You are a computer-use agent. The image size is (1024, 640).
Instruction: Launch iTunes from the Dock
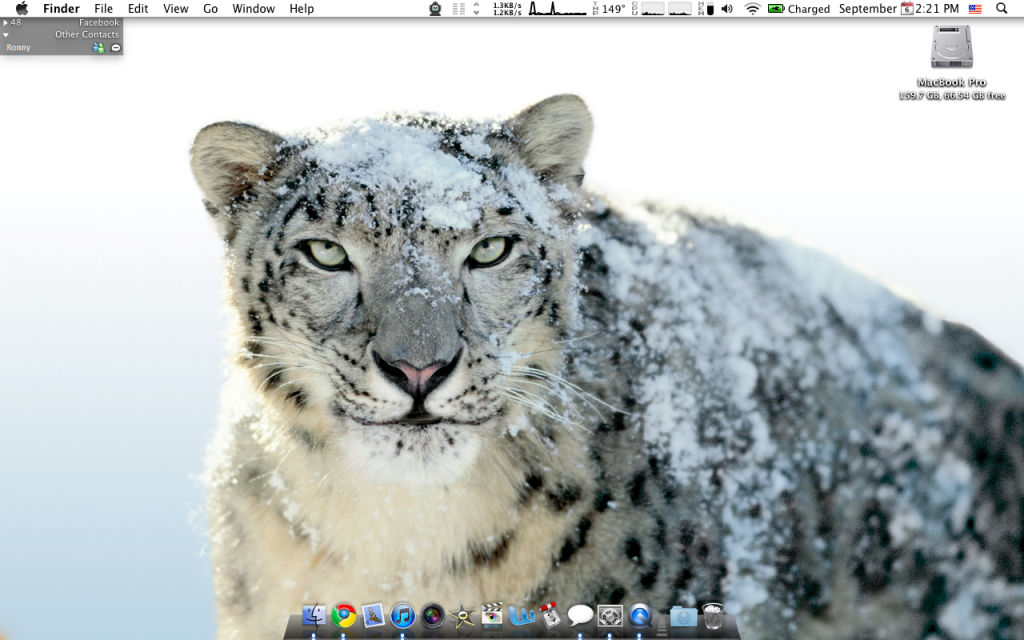click(x=403, y=615)
